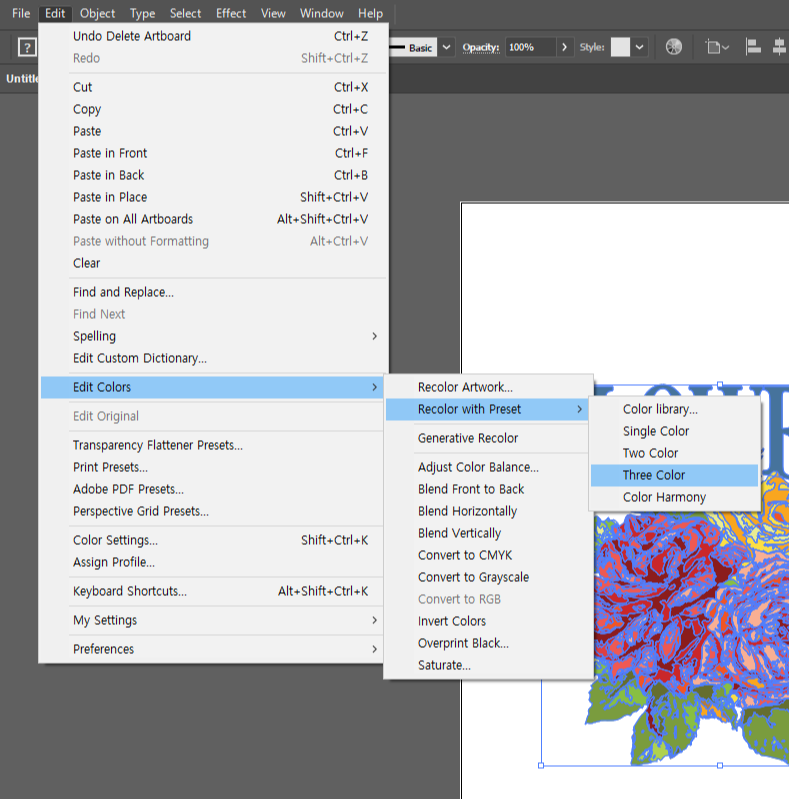The width and height of the screenshot is (789, 799).
Task: Open the Recolor Artwork globe icon
Action: pos(674,47)
